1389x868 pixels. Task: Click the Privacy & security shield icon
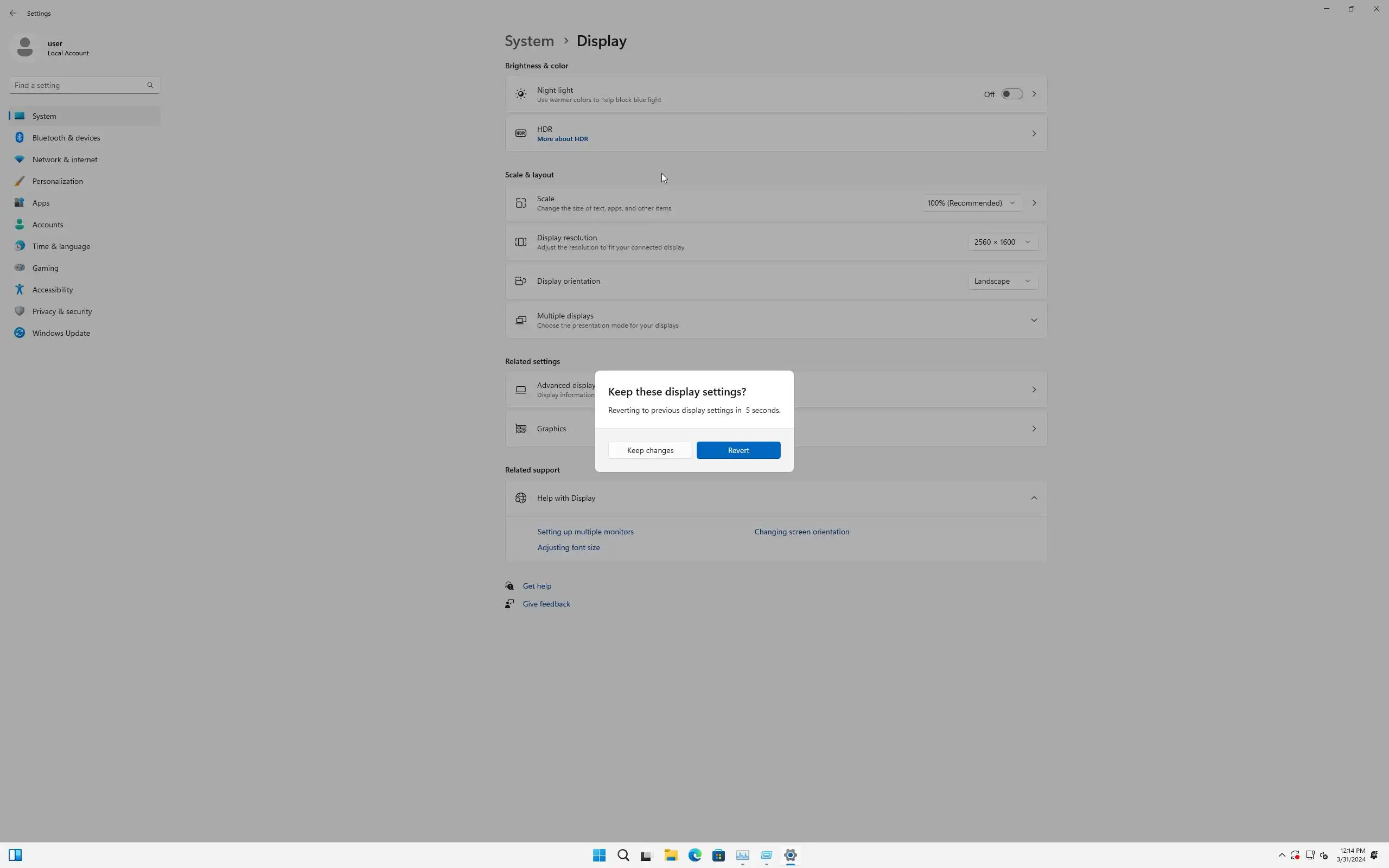(20, 312)
